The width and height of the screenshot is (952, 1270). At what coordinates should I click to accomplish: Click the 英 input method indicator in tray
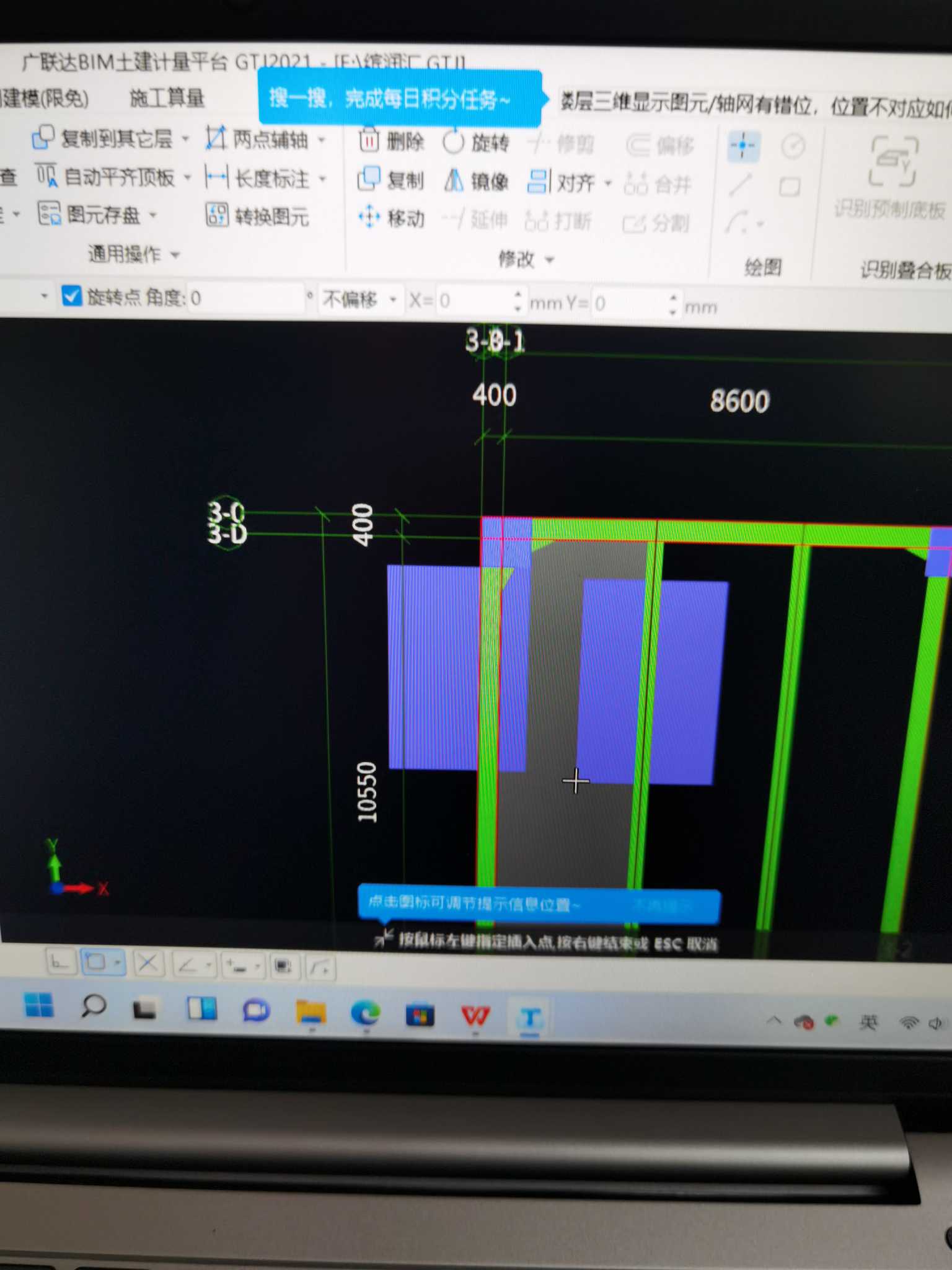tap(868, 1022)
